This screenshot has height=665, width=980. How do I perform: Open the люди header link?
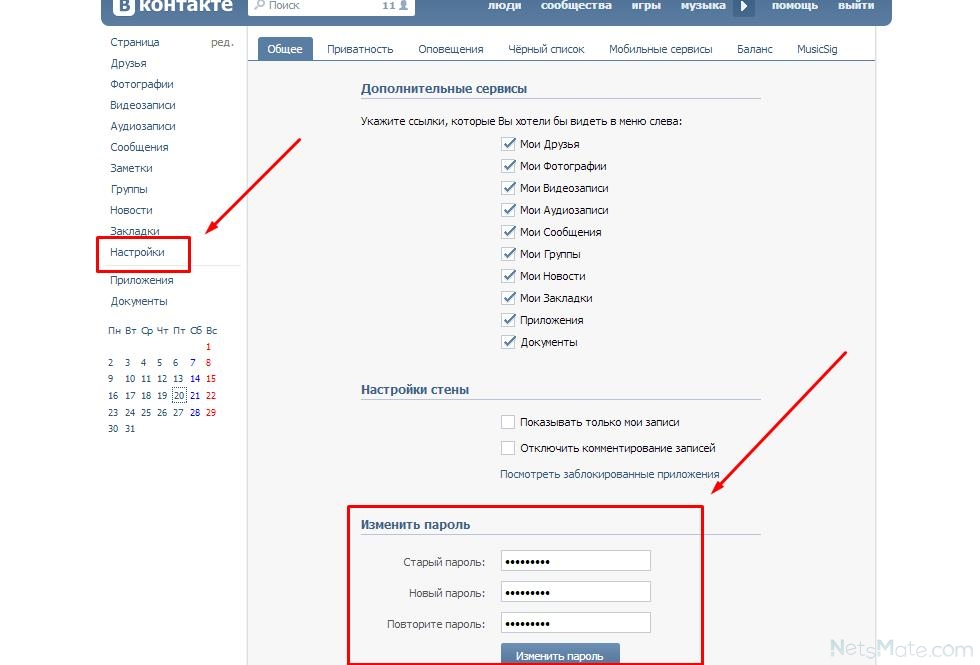504,6
